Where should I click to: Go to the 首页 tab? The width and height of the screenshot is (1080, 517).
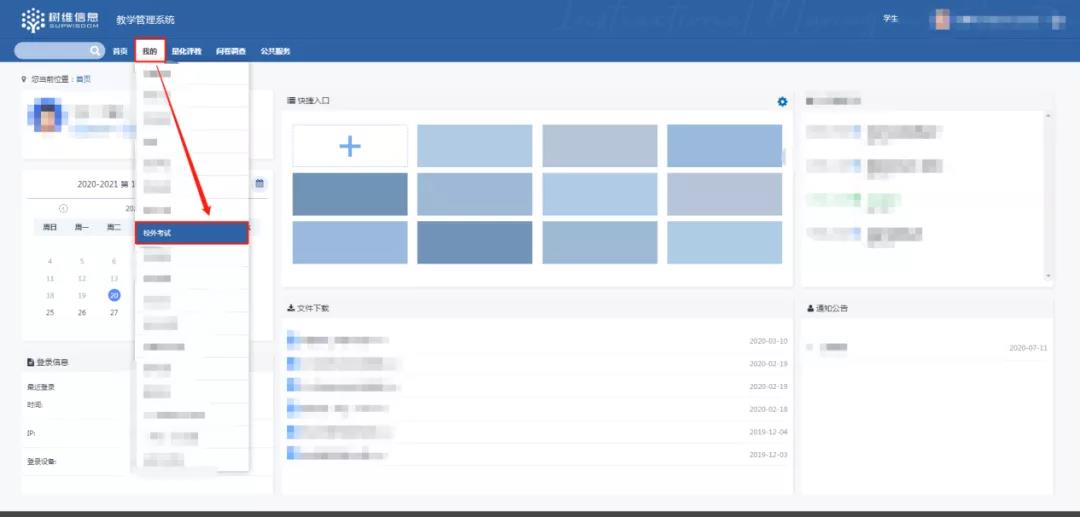coord(121,51)
